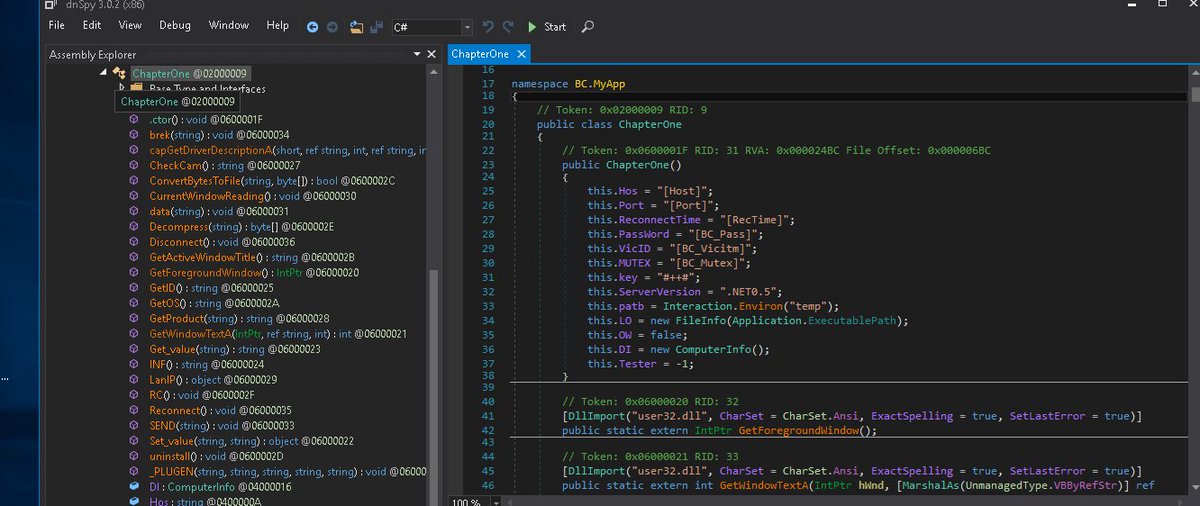
Task: Click the ChapterOne class icon in tree
Action: 119,74
